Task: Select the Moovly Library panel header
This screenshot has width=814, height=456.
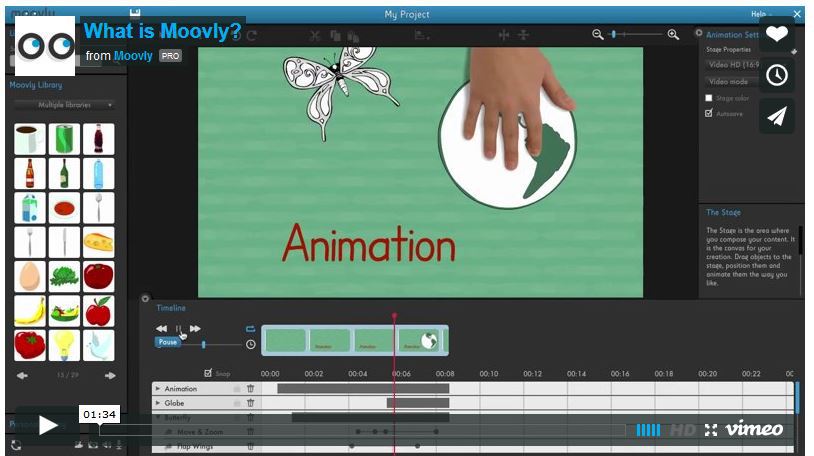Action: (x=36, y=85)
